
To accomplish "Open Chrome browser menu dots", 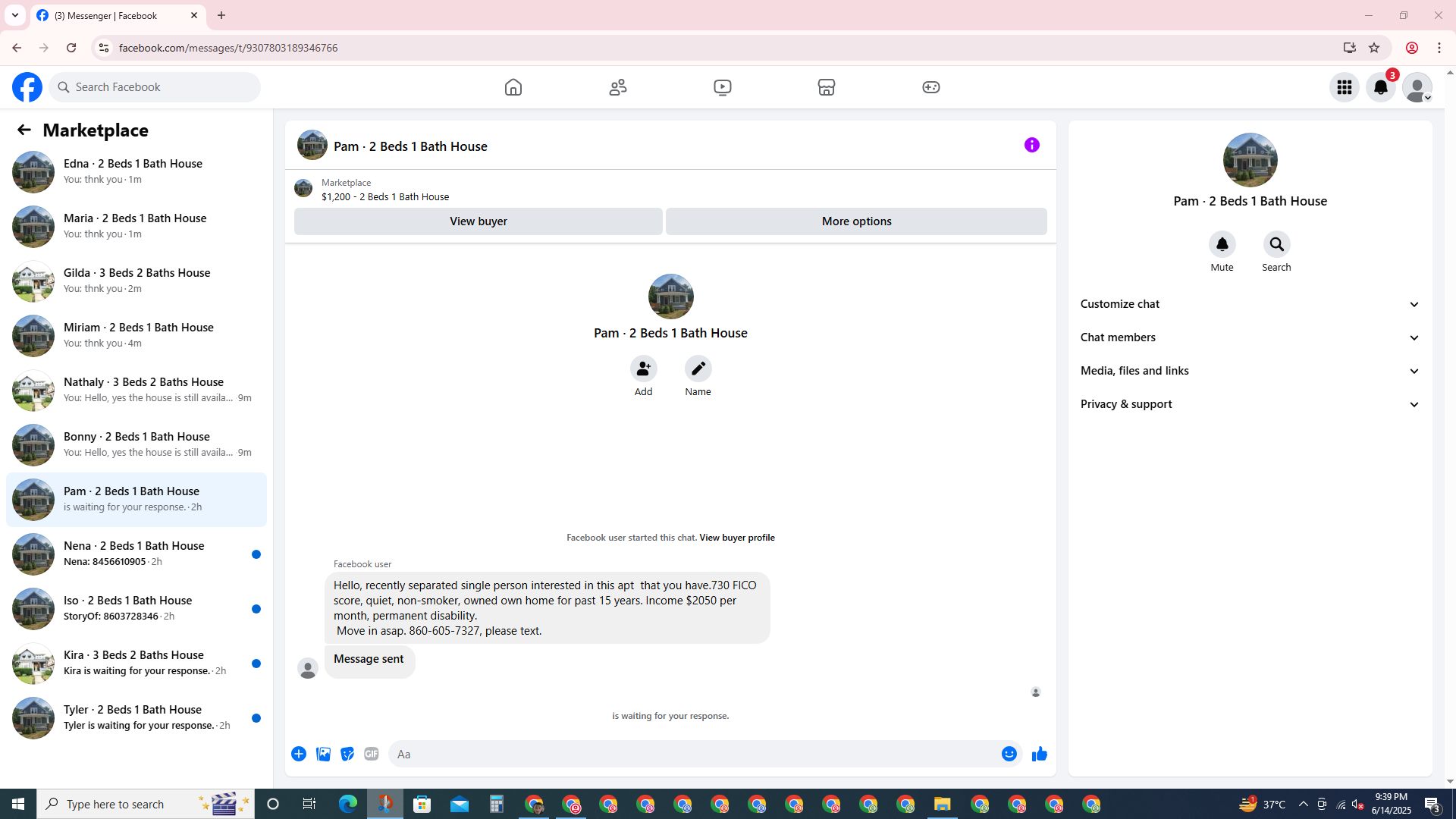I will click(1439, 48).
